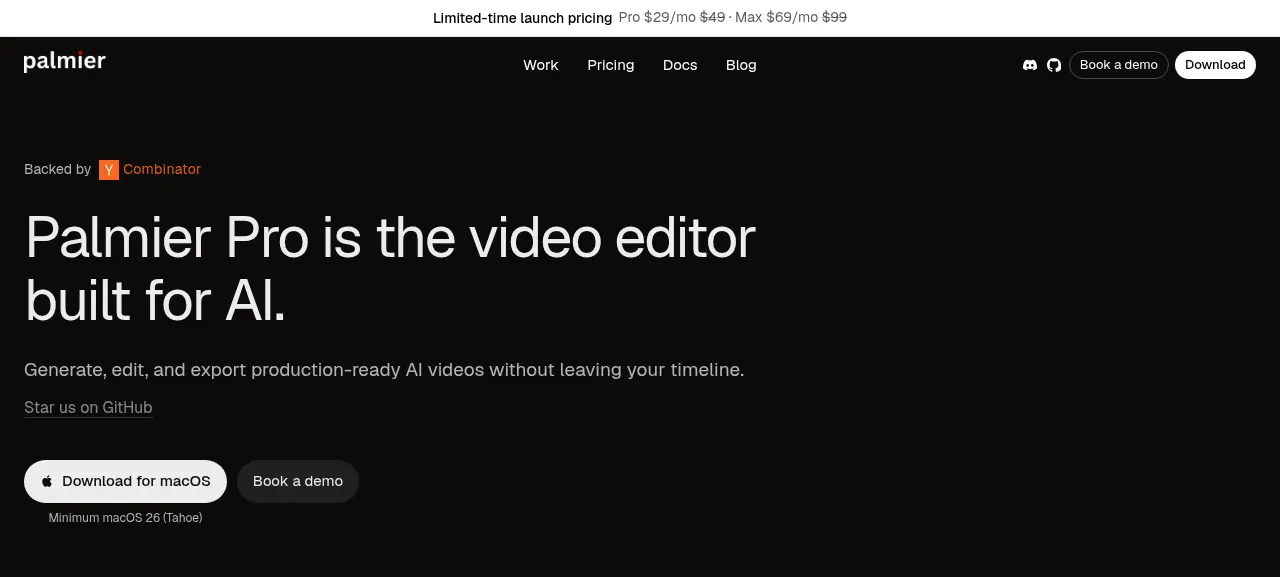The height and width of the screenshot is (577, 1280).
Task: Open the Discord icon link
Action: point(1030,65)
